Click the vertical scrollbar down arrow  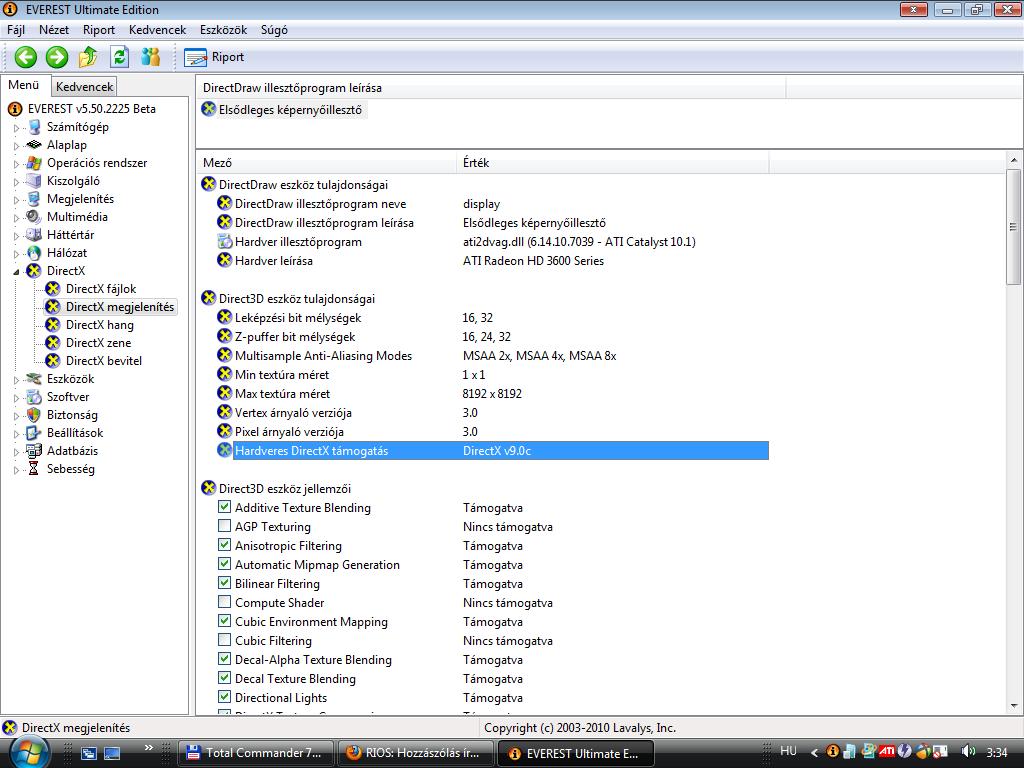1014,705
